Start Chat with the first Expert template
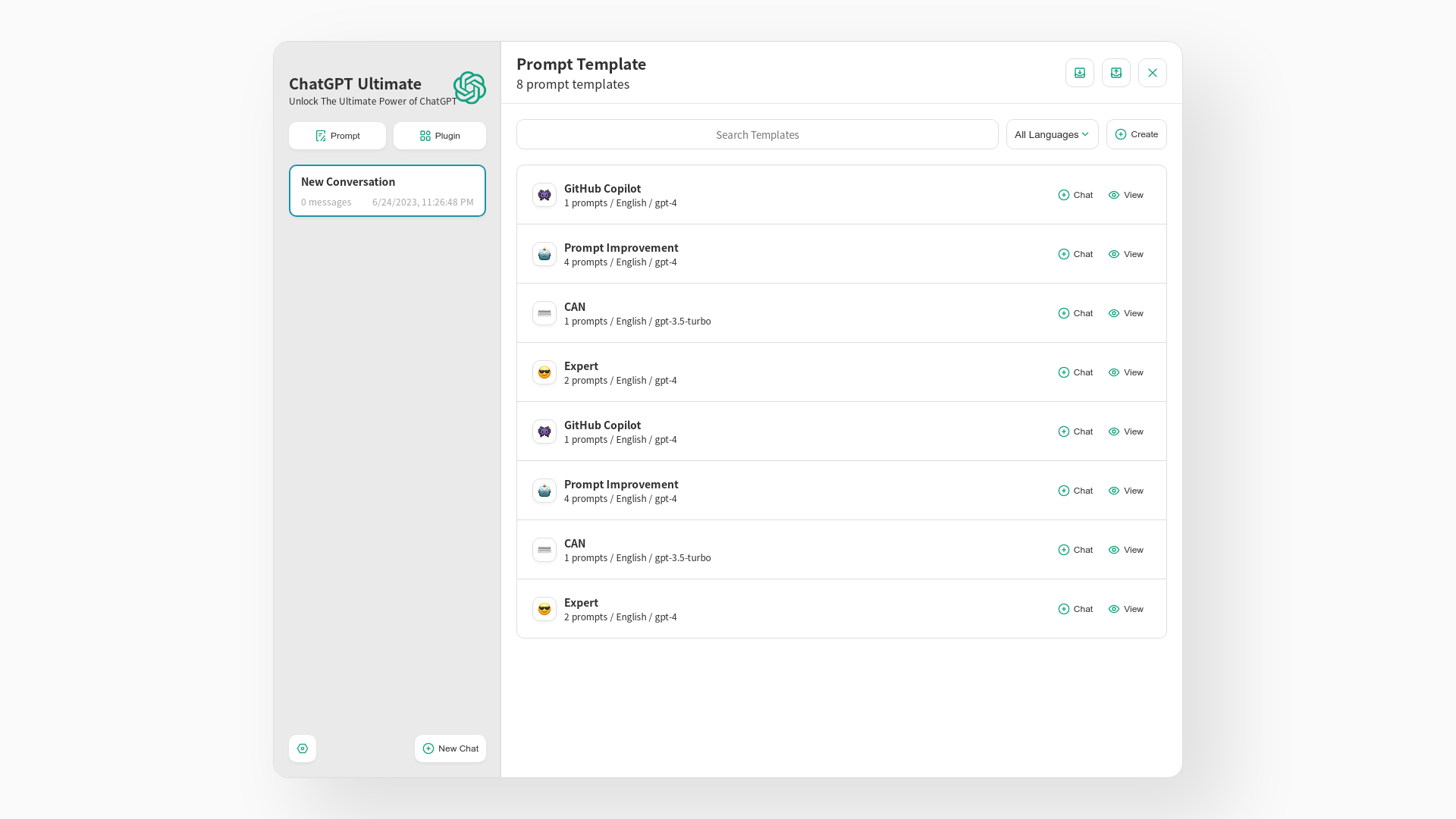 [1075, 372]
